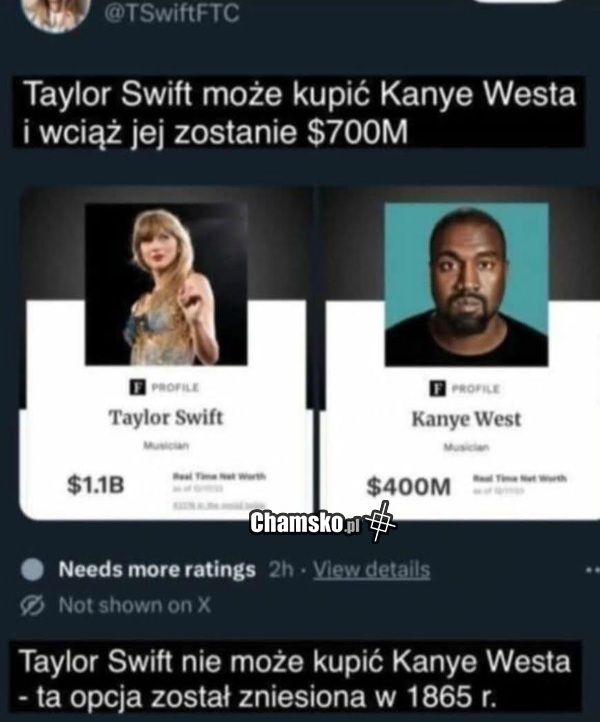Click the tweet text about $700M

pyautogui.click(x=299, y=113)
